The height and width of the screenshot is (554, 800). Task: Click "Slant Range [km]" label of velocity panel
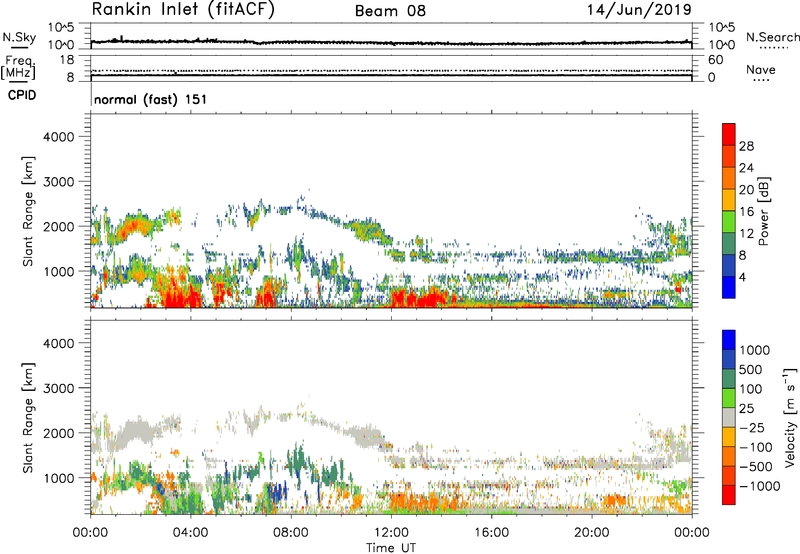tap(28, 418)
